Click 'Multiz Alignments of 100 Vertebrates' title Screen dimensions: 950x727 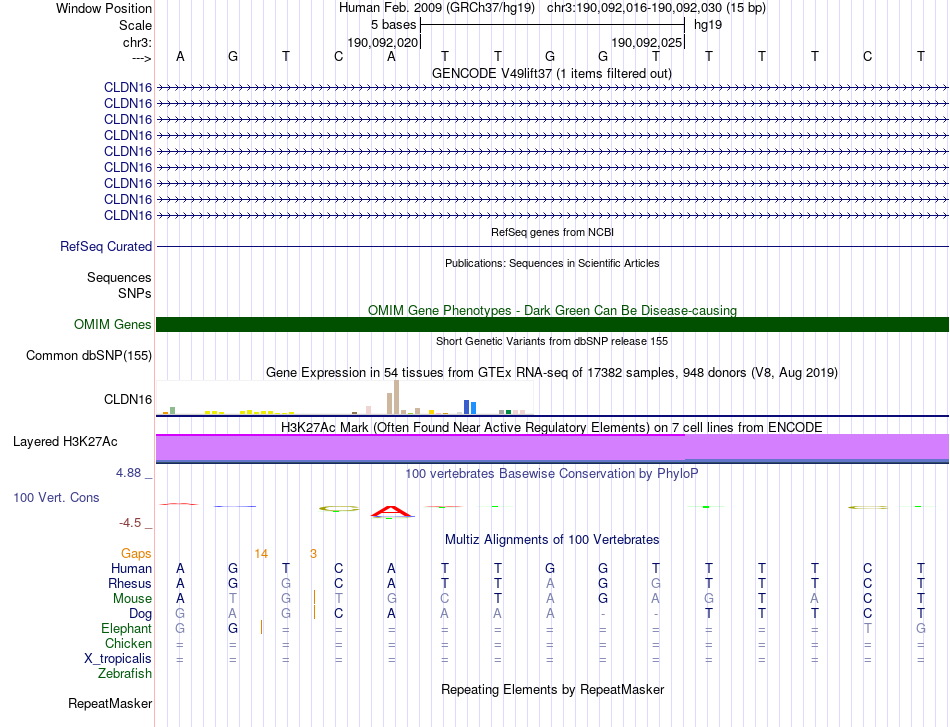[552, 539]
